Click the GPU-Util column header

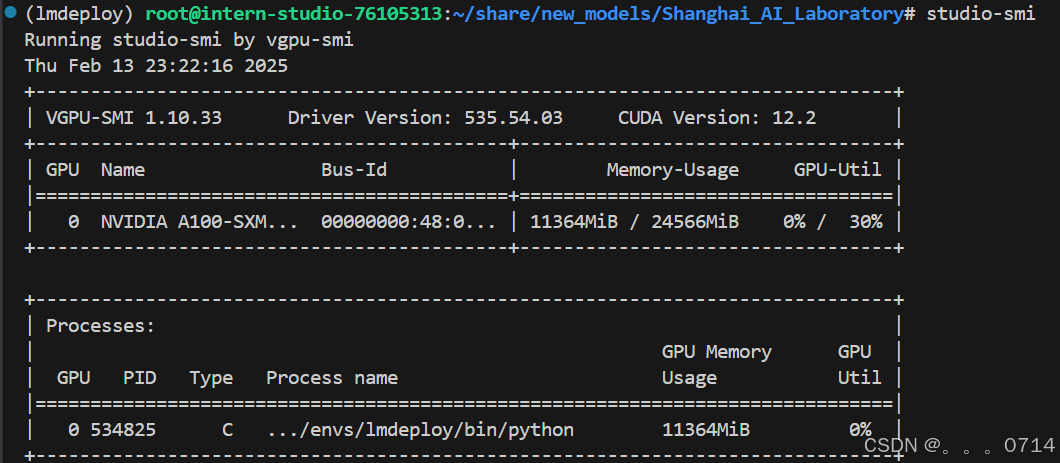coord(838,170)
